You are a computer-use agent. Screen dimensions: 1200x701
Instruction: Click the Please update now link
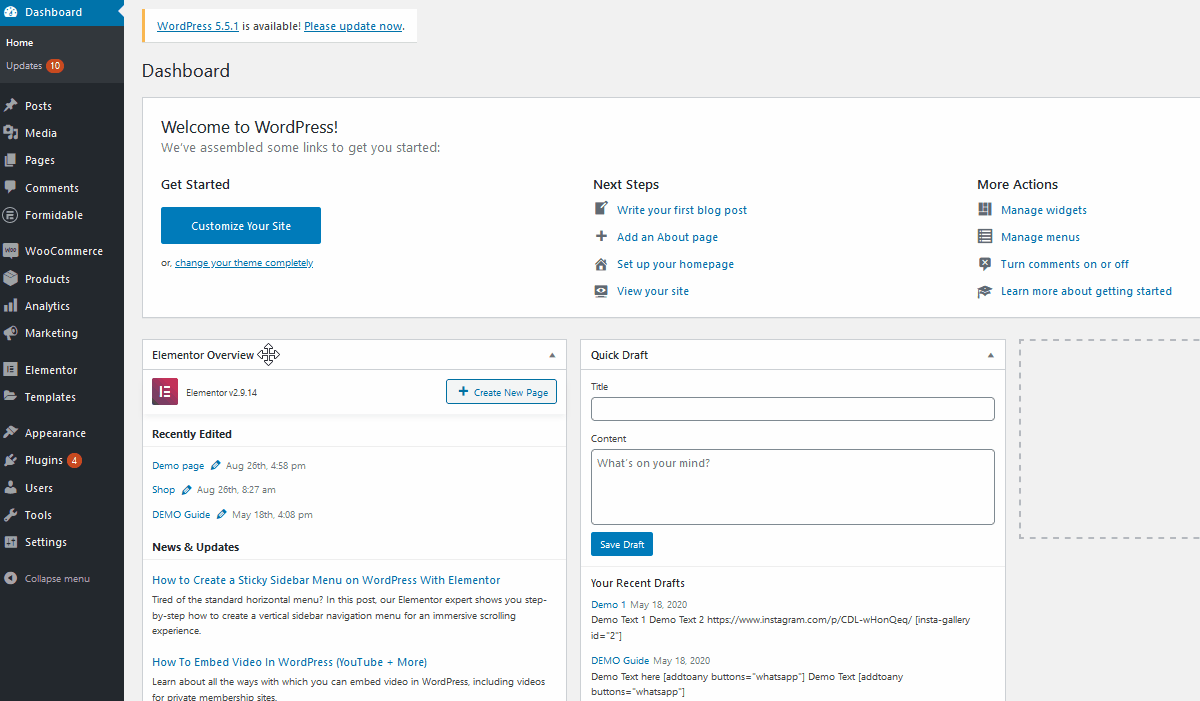click(x=353, y=26)
